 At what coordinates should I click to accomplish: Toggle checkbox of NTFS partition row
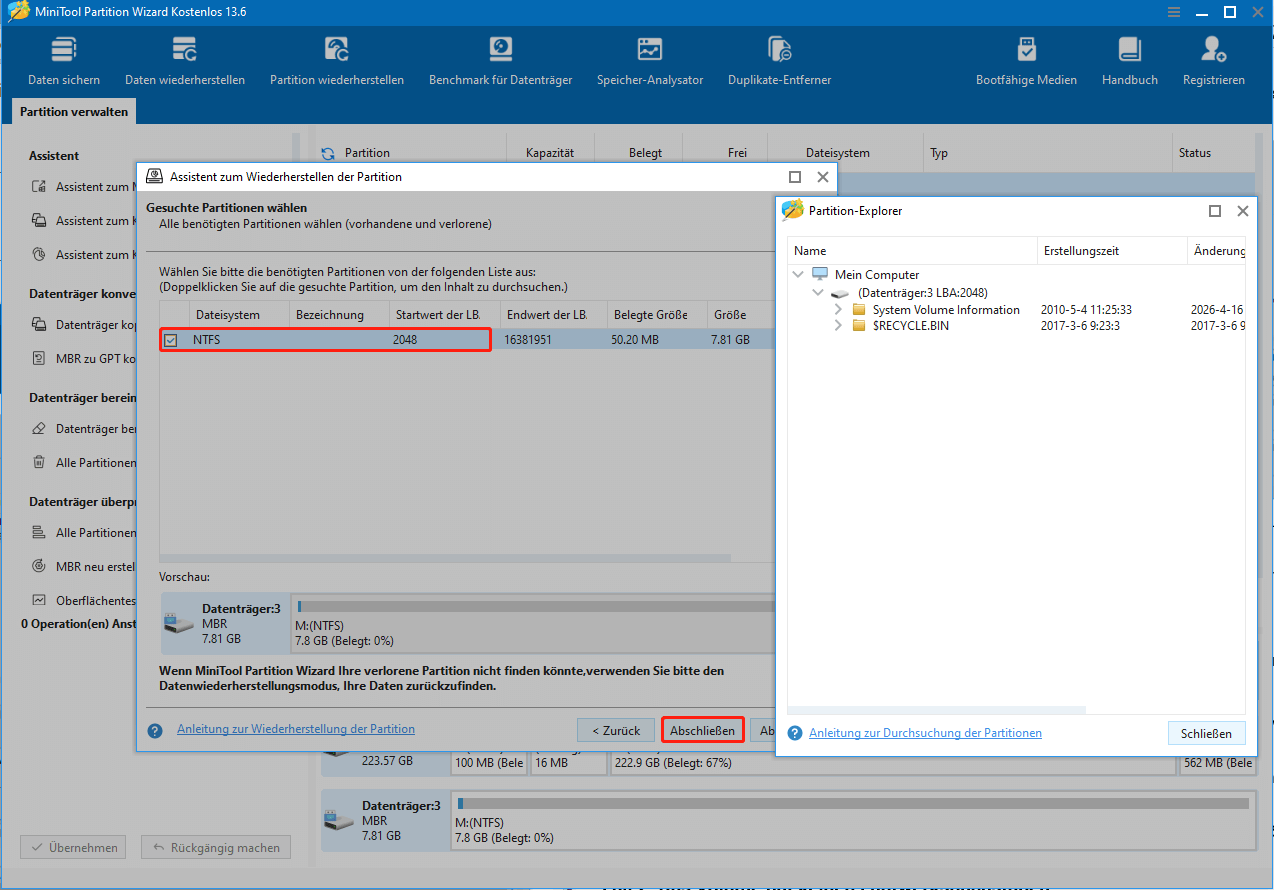point(171,340)
